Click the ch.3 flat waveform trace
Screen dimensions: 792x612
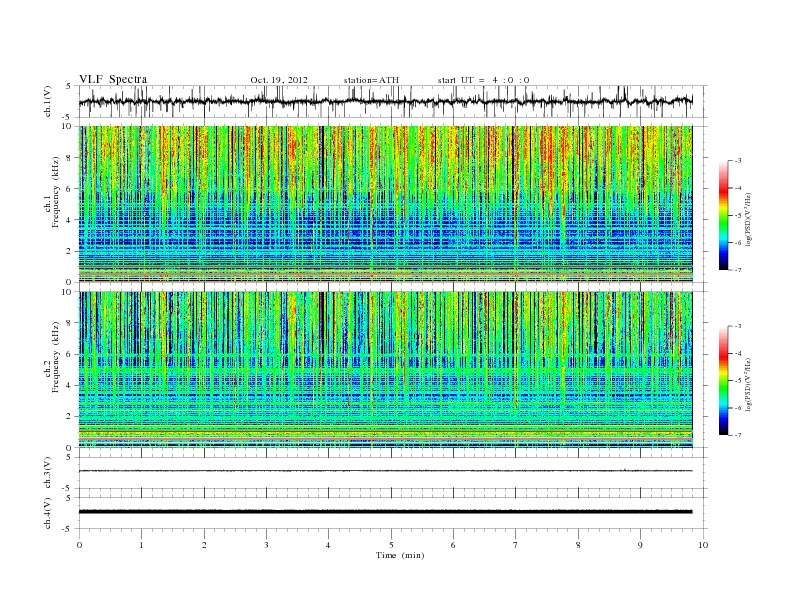[x=386, y=471]
